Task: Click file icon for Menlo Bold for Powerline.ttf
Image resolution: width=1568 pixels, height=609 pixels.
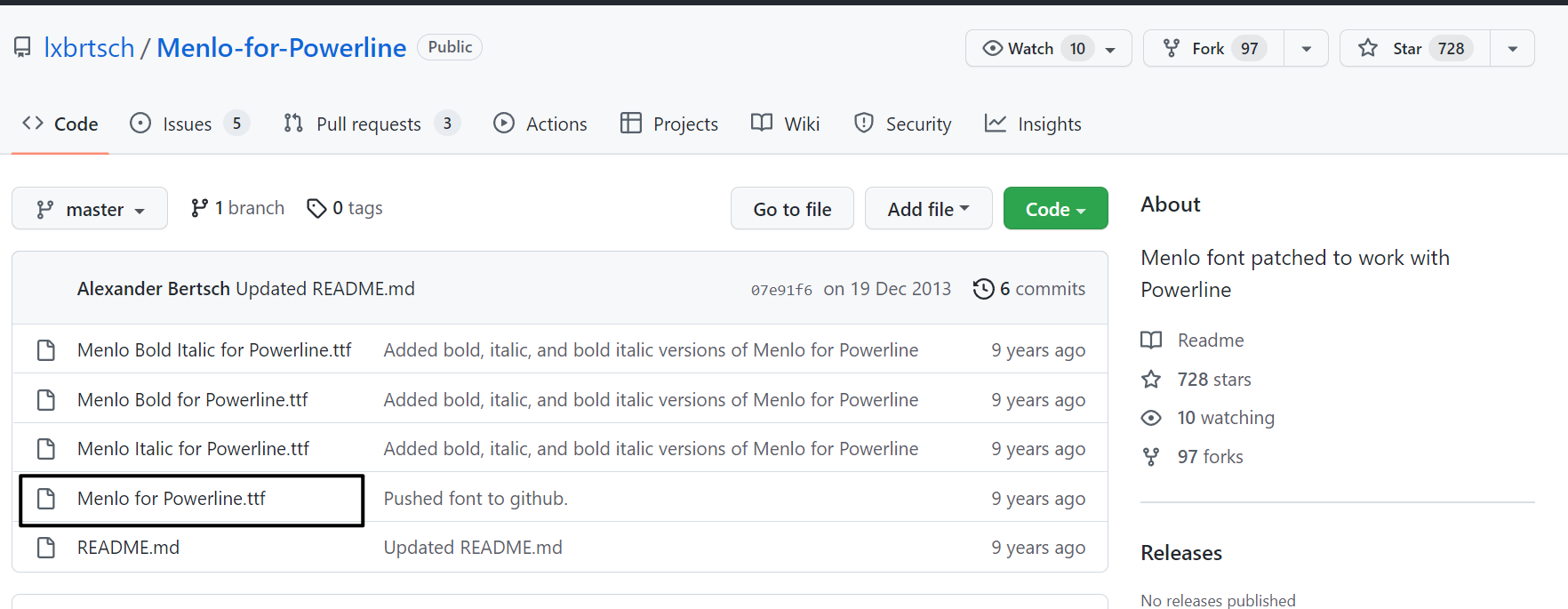Action: pyautogui.click(x=46, y=400)
